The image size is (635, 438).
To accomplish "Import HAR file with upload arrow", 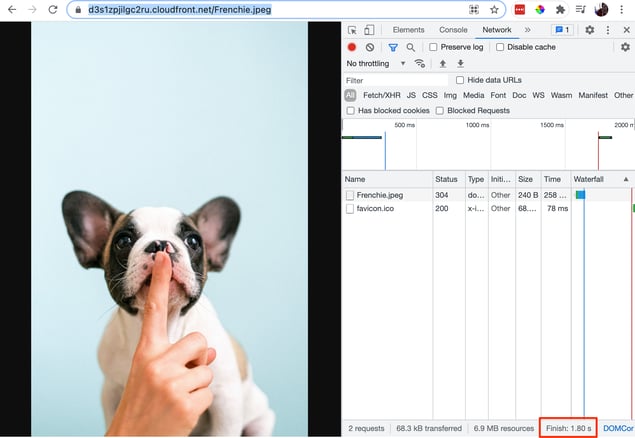I will click(x=443, y=64).
